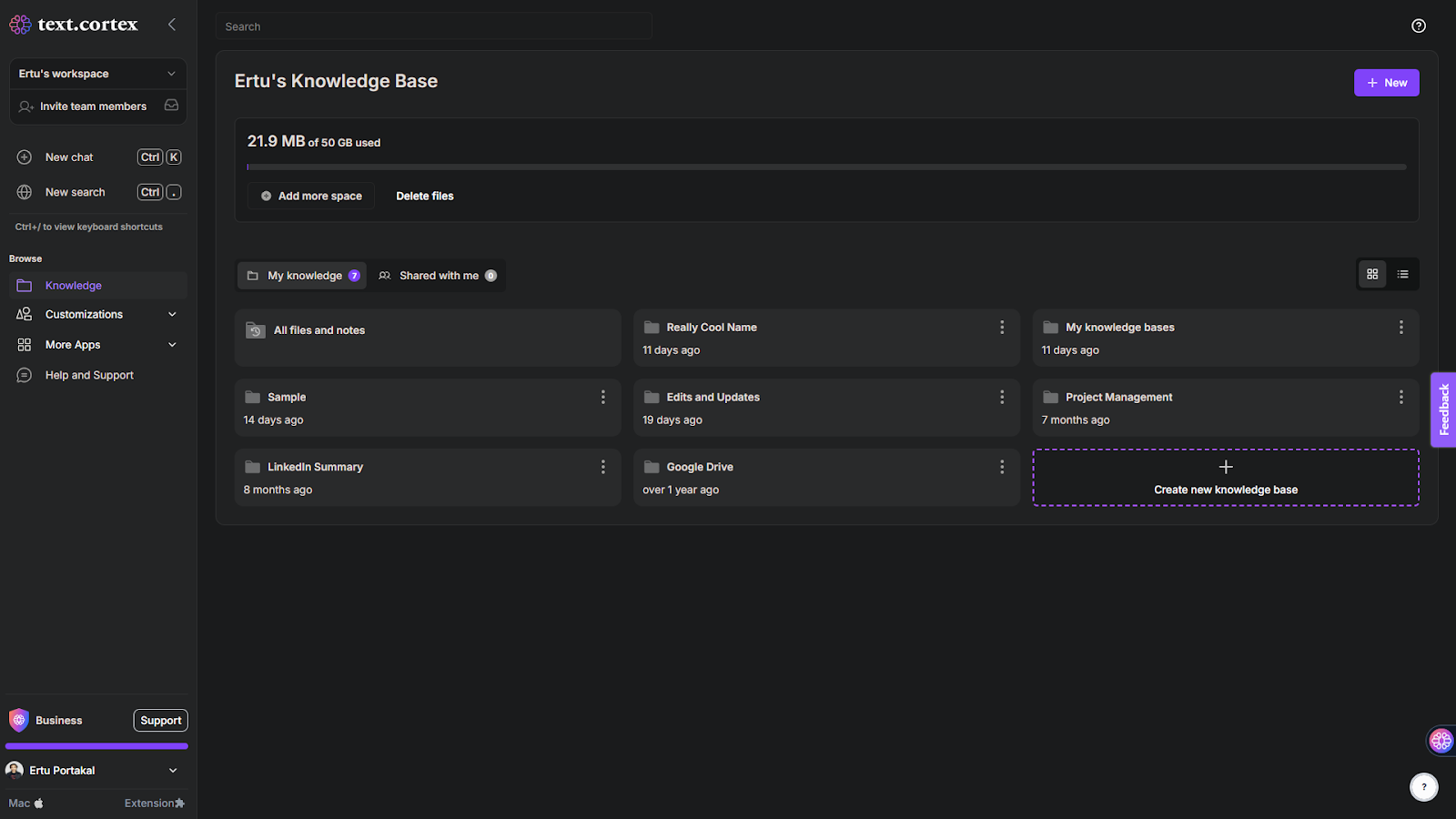Switch to grid view layout

[x=1372, y=274]
